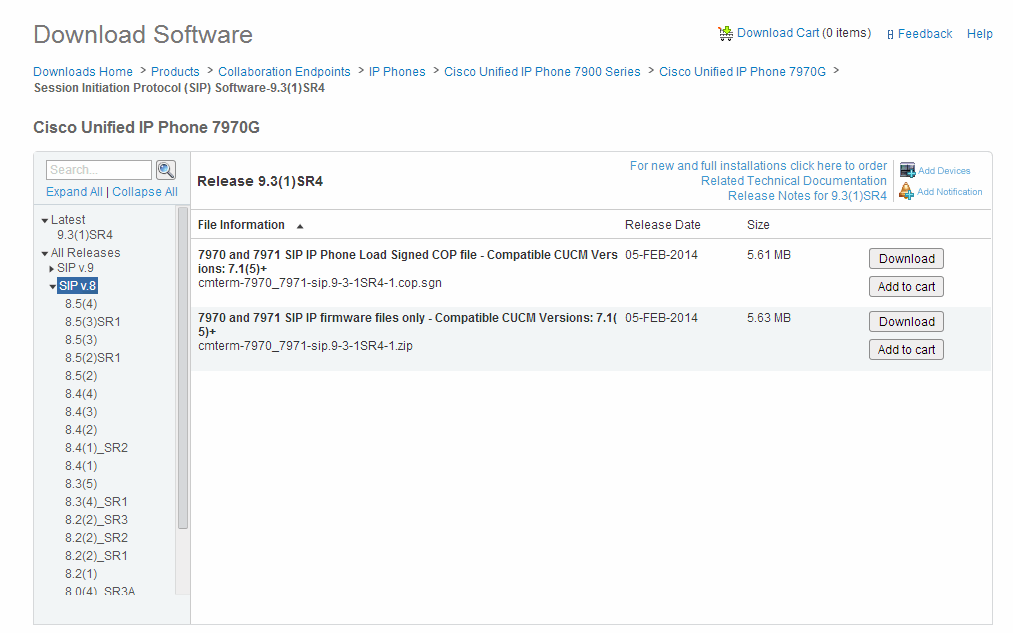This screenshot has width=1013, height=633.
Task: Click the Collapse All link
Action: point(145,192)
